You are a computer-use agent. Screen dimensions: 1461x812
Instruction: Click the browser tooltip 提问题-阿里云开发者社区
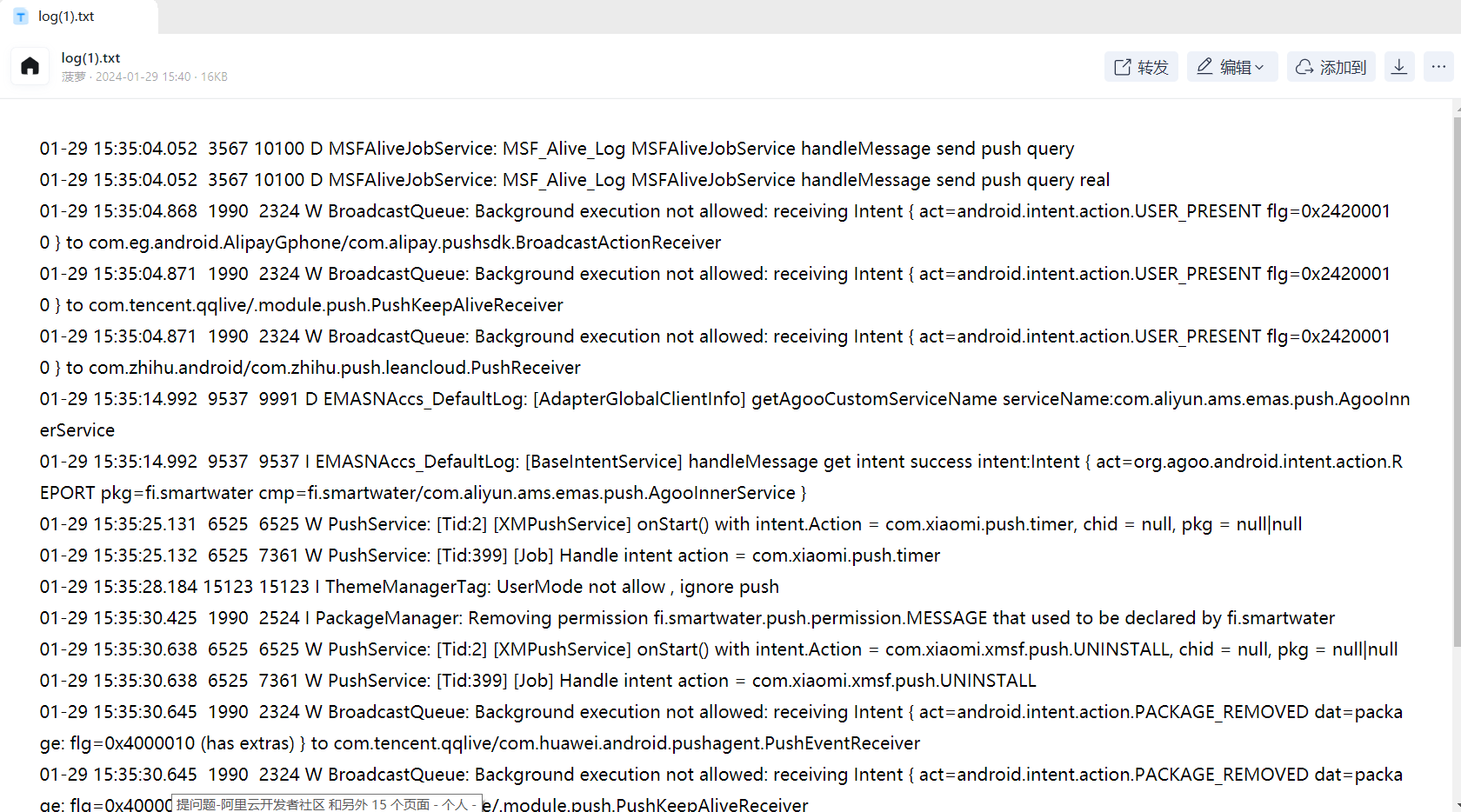326,804
